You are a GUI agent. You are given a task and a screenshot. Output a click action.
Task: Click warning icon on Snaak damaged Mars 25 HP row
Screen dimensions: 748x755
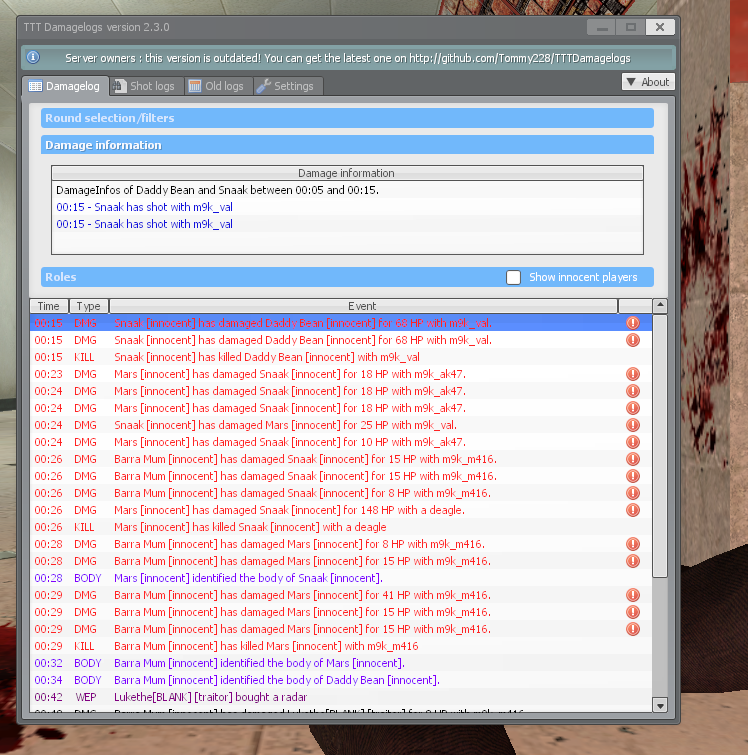click(x=632, y=425)
